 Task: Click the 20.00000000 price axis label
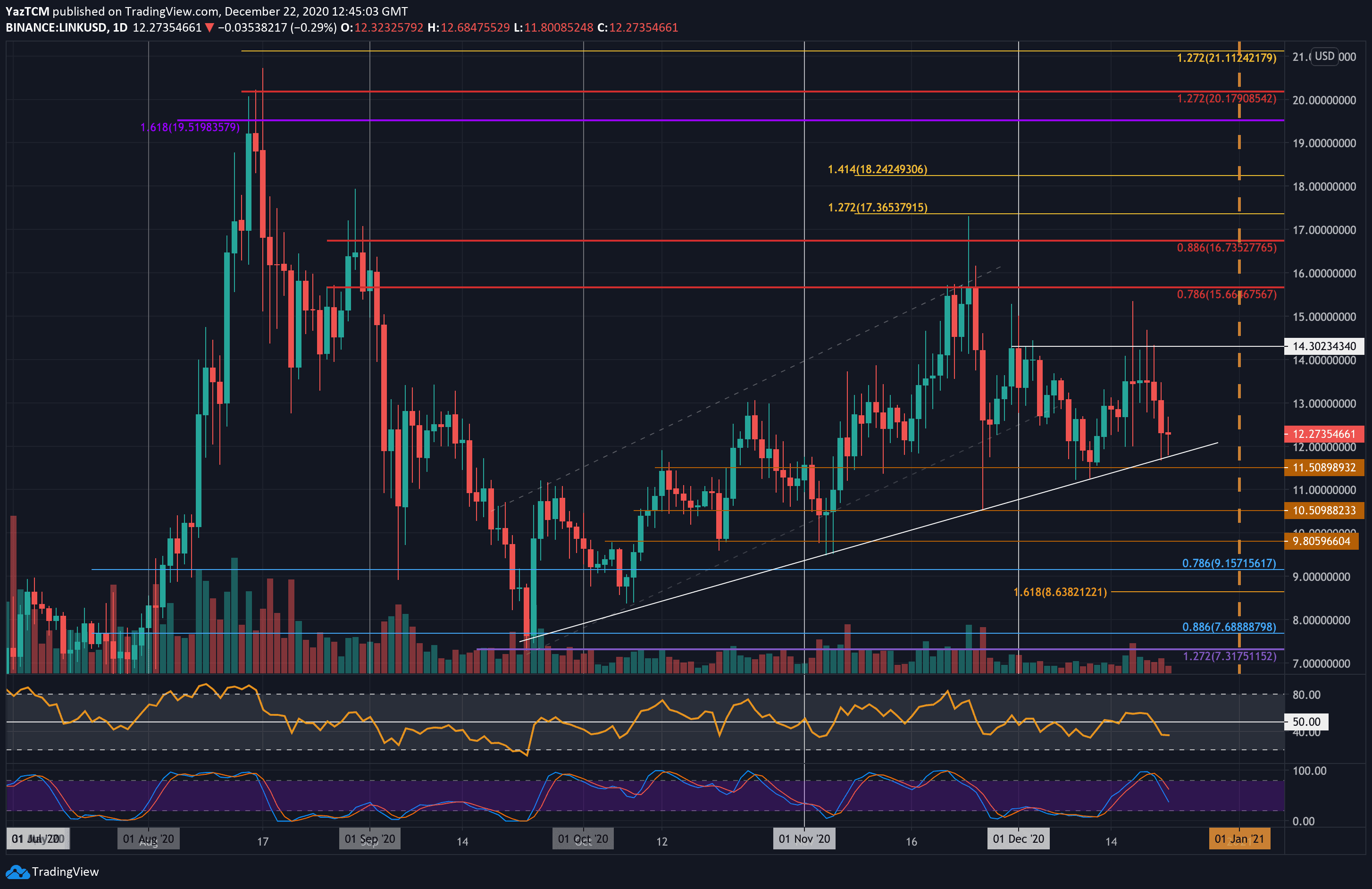pos(1323,100)
